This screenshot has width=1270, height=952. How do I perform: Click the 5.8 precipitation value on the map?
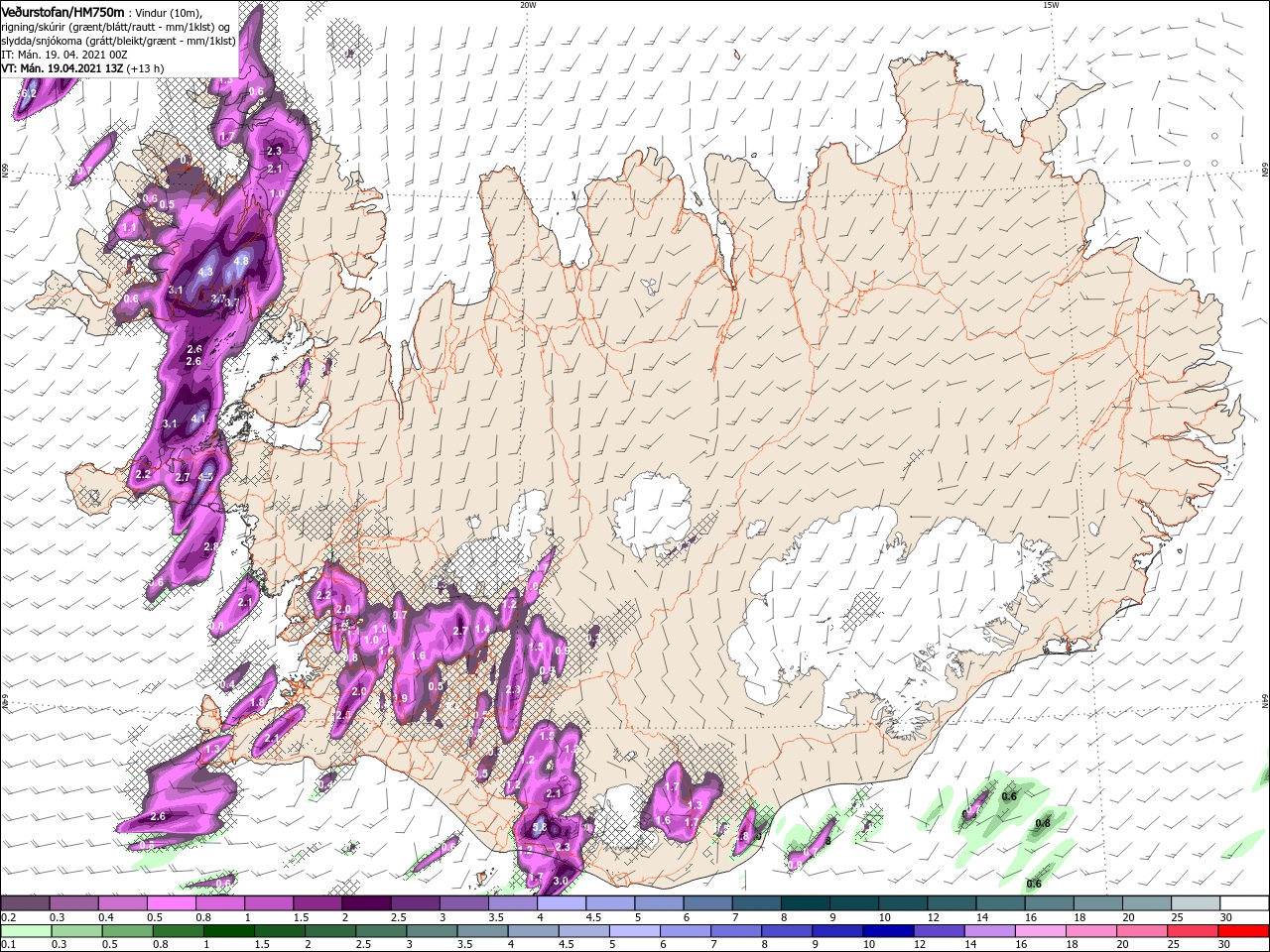pyautogui.click(x=540, y=828)
